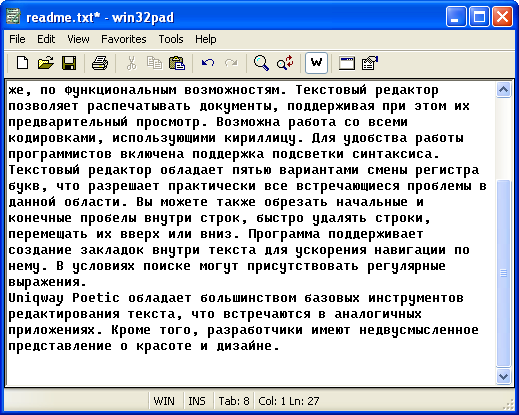
Task: Click the Tab: 8 status bar cell
Action: pos(234,401)
